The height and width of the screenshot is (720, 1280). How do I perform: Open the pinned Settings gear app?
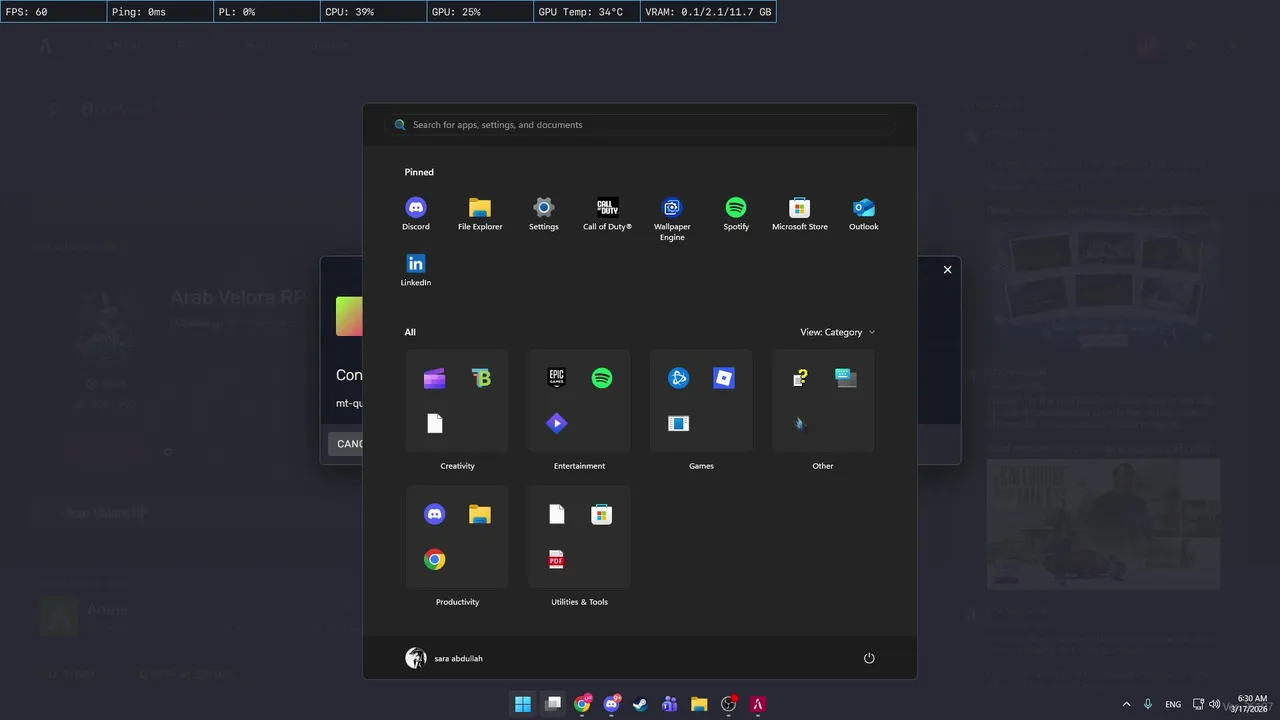click(544, 214)
